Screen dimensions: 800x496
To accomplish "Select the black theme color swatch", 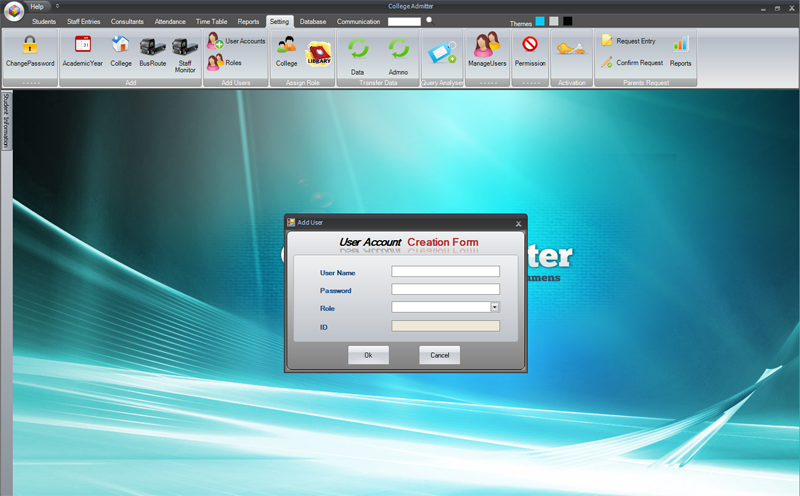I will pos(567,21).
